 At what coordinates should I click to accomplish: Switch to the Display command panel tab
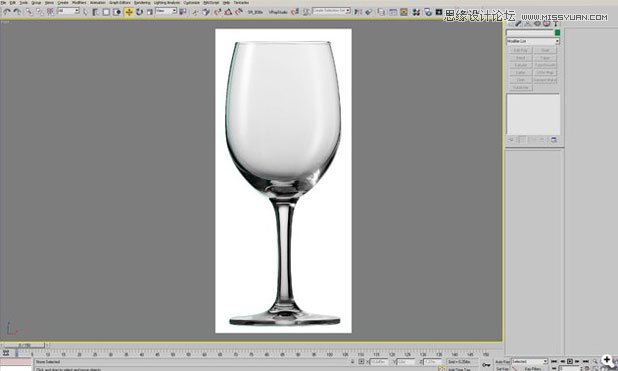coord(547,24)
